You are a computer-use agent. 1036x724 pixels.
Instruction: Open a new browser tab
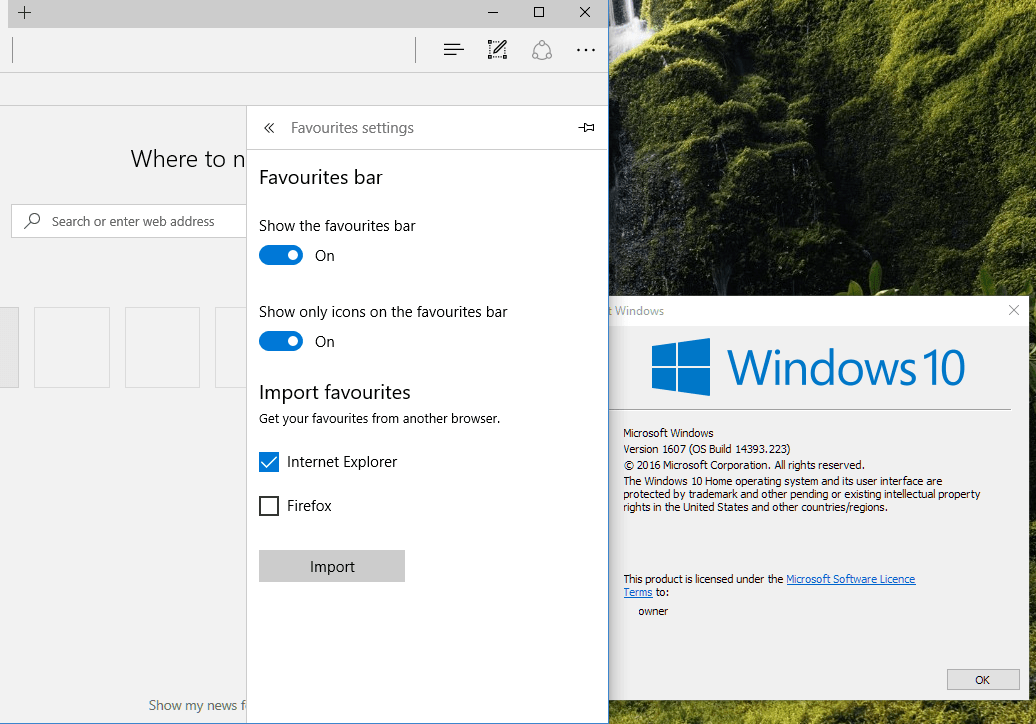click(23, 13)
